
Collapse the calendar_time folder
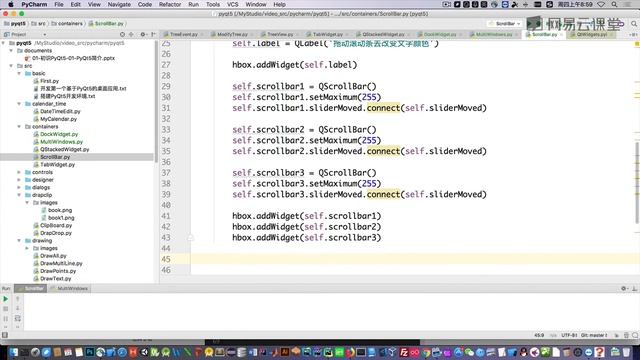click(x=19, y=104)
